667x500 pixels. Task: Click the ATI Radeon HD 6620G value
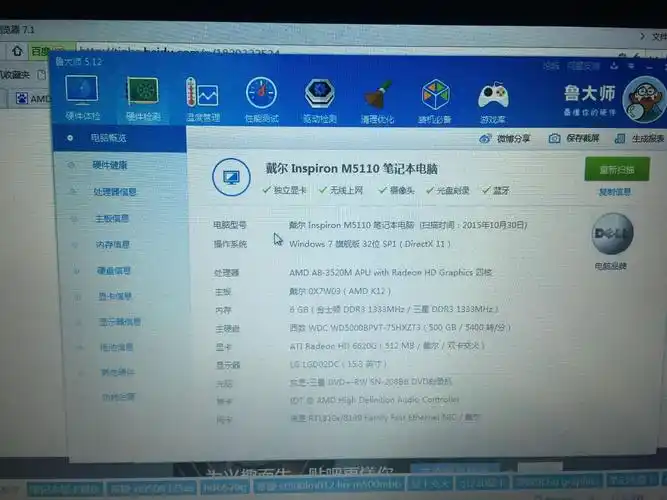387,346
